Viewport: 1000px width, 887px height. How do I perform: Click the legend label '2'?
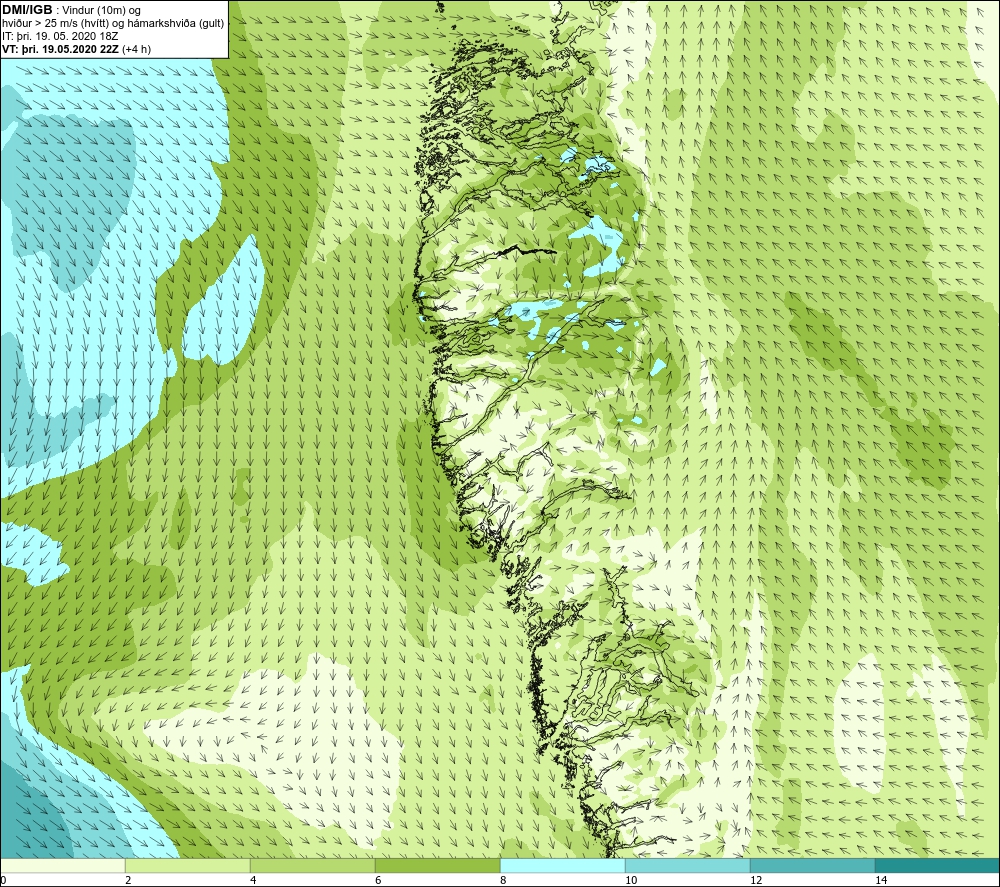click(x=128, y=880)
